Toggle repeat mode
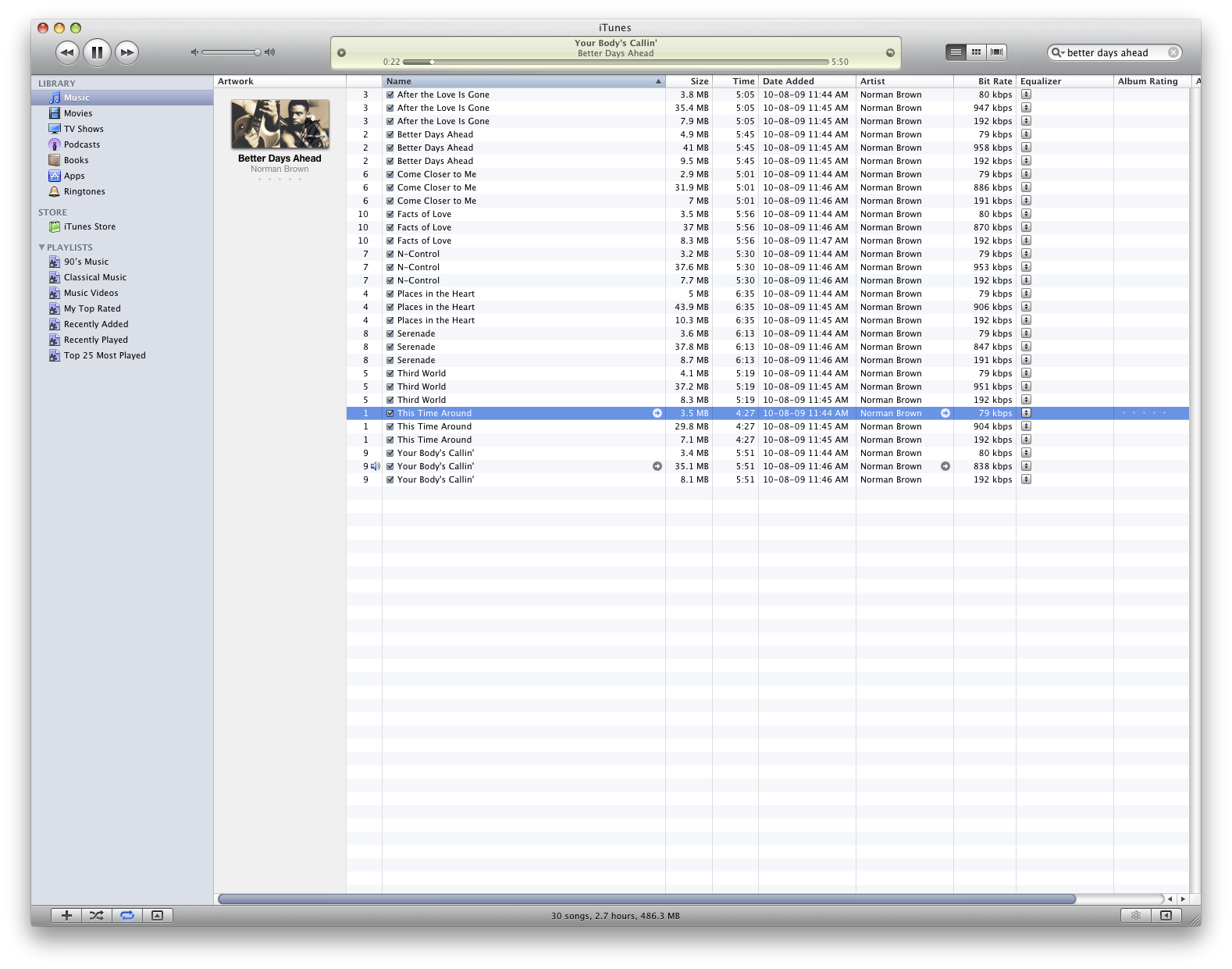The height and width of the screenshot is (969, 1232). [126, 915]
